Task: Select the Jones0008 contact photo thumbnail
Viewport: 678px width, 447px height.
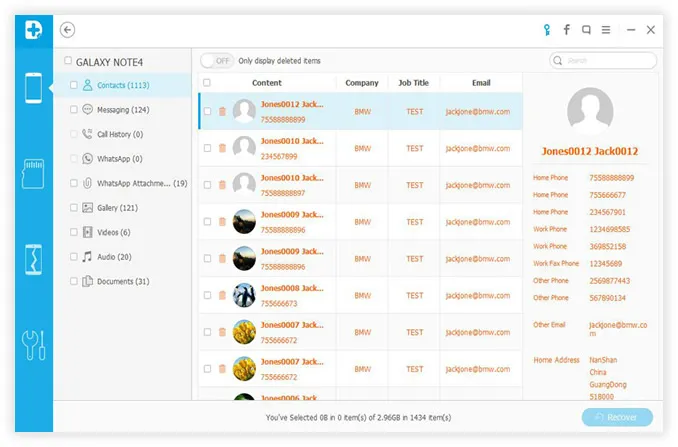Action: pos(245,295)
